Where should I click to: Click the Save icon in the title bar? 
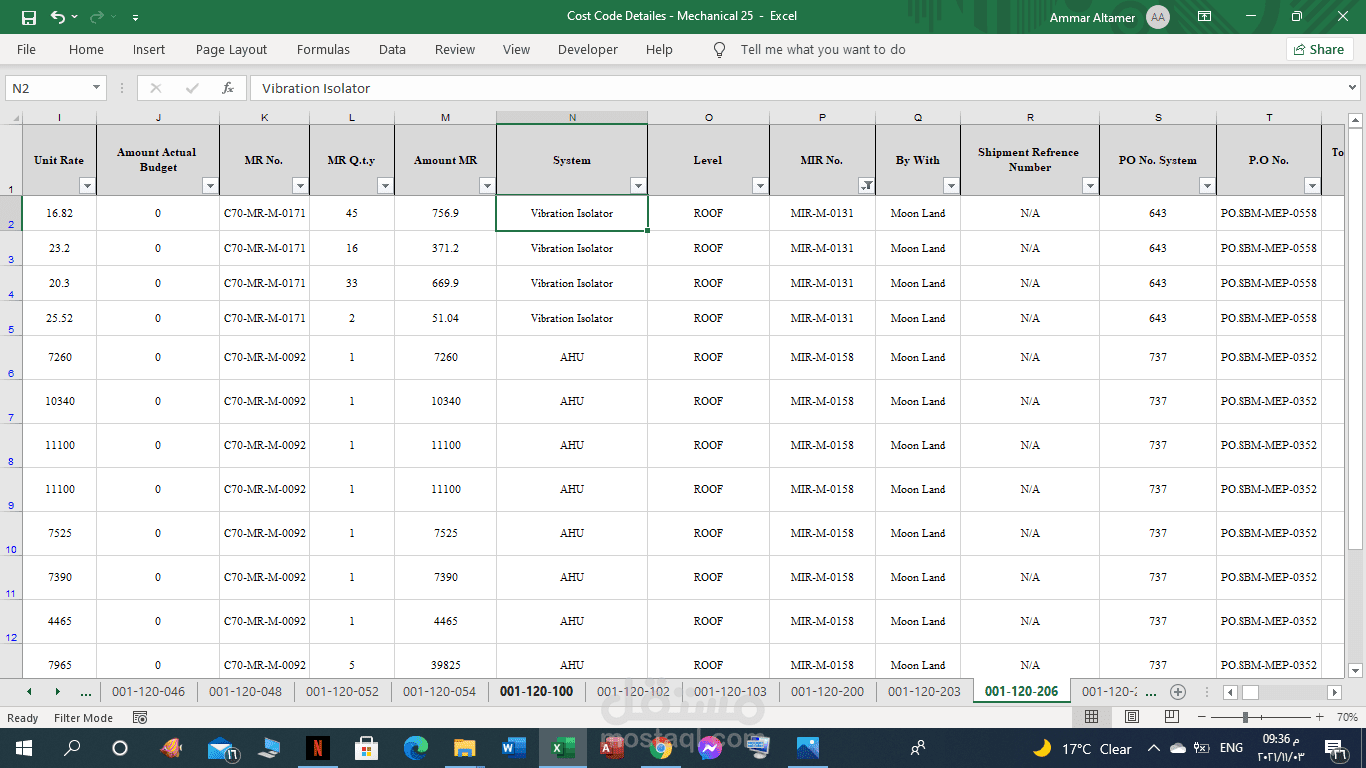point(29,17)
